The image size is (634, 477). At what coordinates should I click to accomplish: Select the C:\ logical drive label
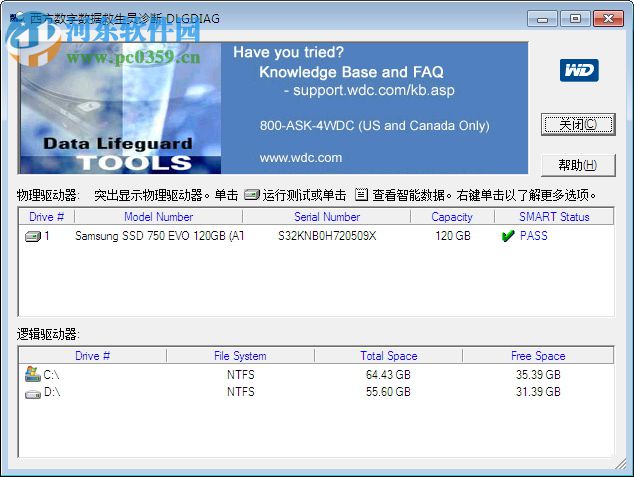pyautogui.click(x=51, y=375)
